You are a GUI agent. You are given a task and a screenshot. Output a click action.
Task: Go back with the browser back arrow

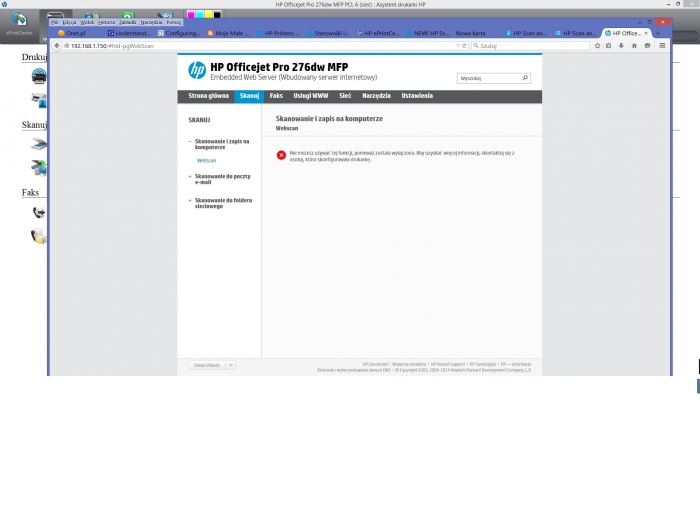pyautogui.click(x=57, y=46)
